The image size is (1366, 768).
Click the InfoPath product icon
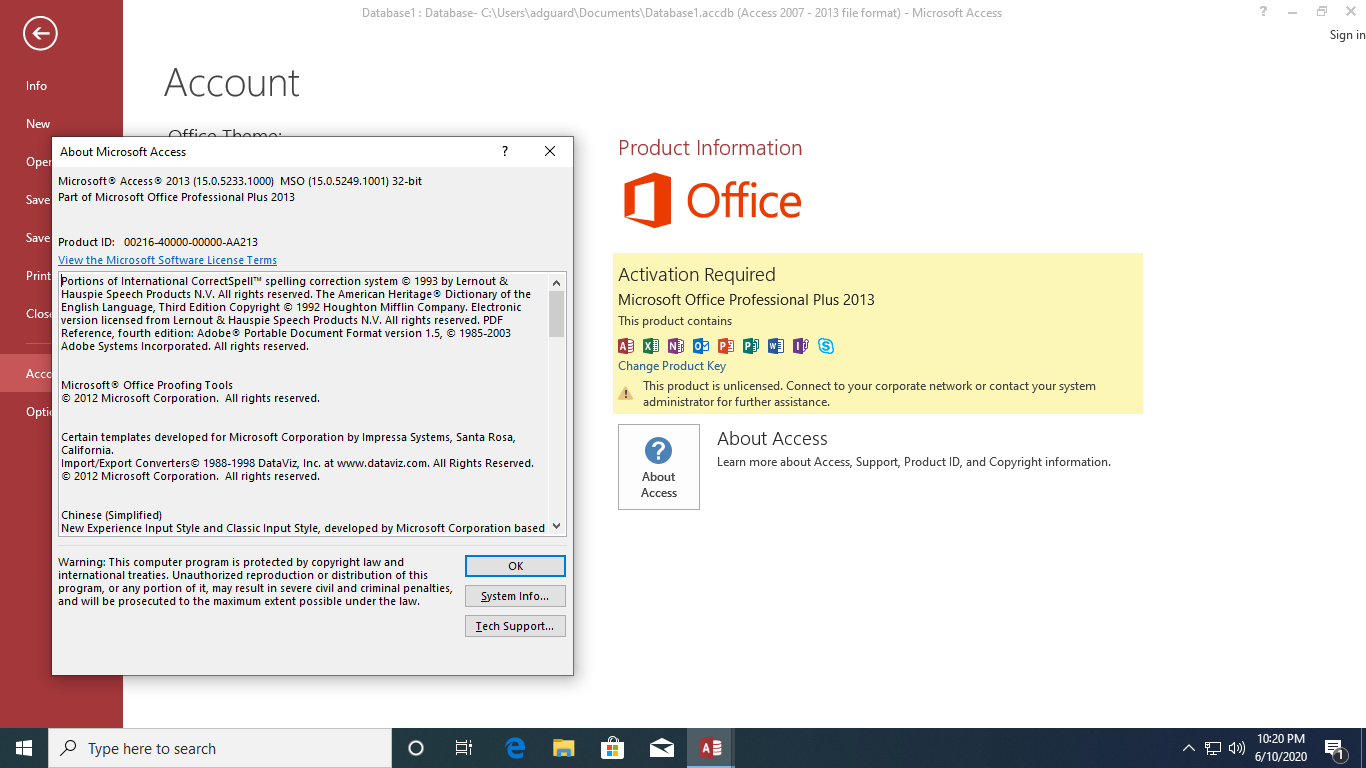(x=801, y=346)
